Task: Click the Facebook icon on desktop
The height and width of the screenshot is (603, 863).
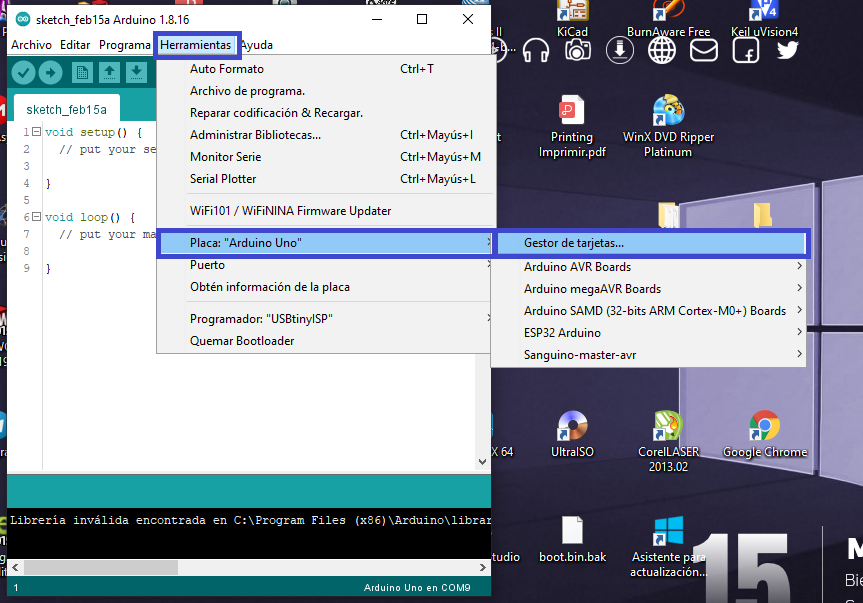Action: [746, 51]
